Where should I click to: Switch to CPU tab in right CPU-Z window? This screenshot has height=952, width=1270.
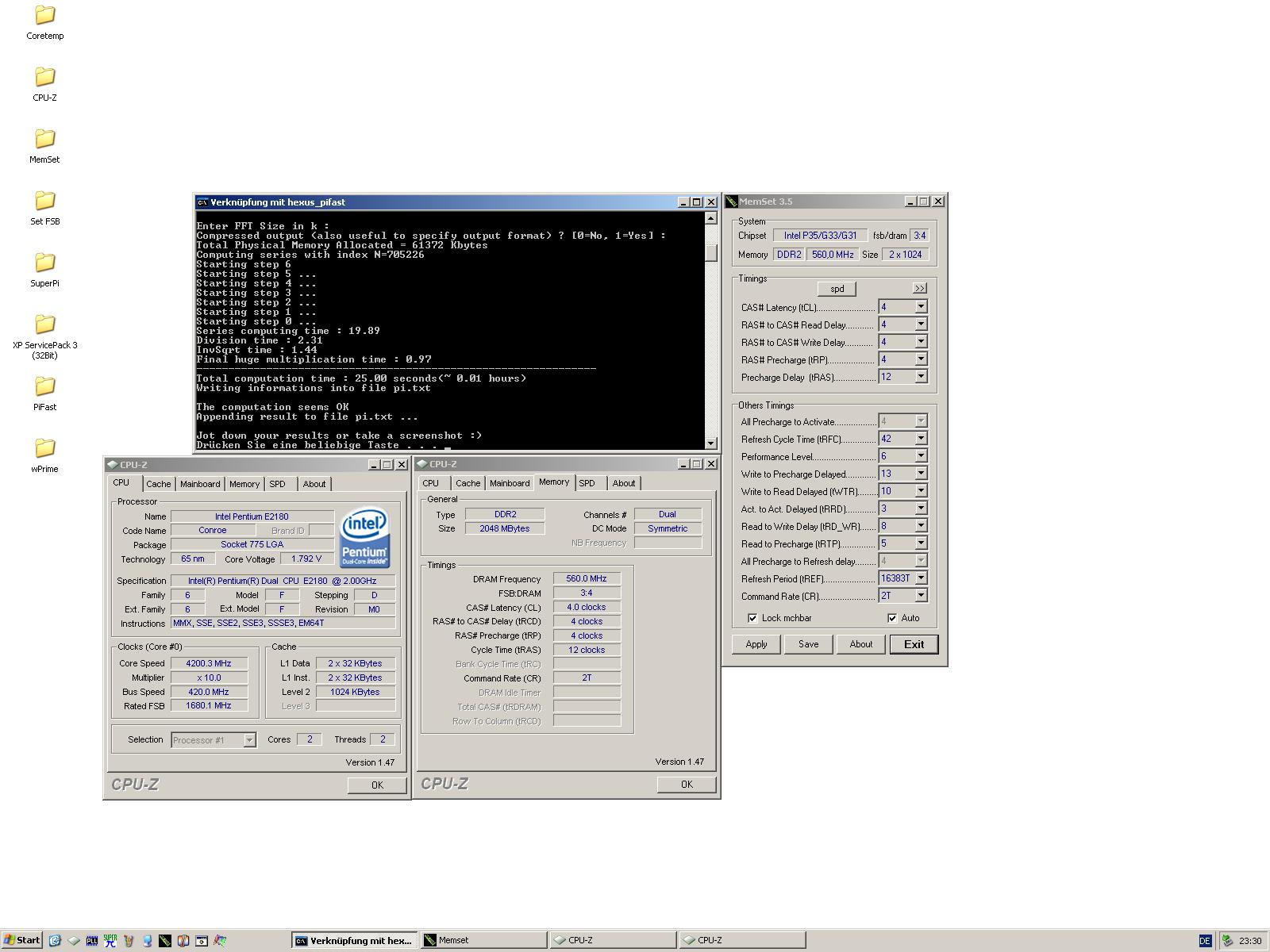coord(430,483)
